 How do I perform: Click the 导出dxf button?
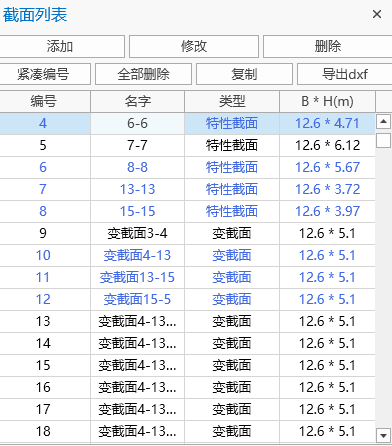pos(345,74)
